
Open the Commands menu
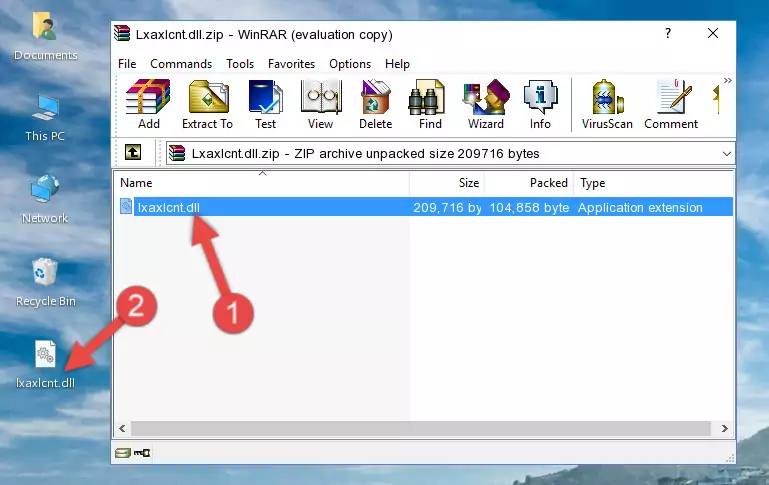click(x=181, y=64)
